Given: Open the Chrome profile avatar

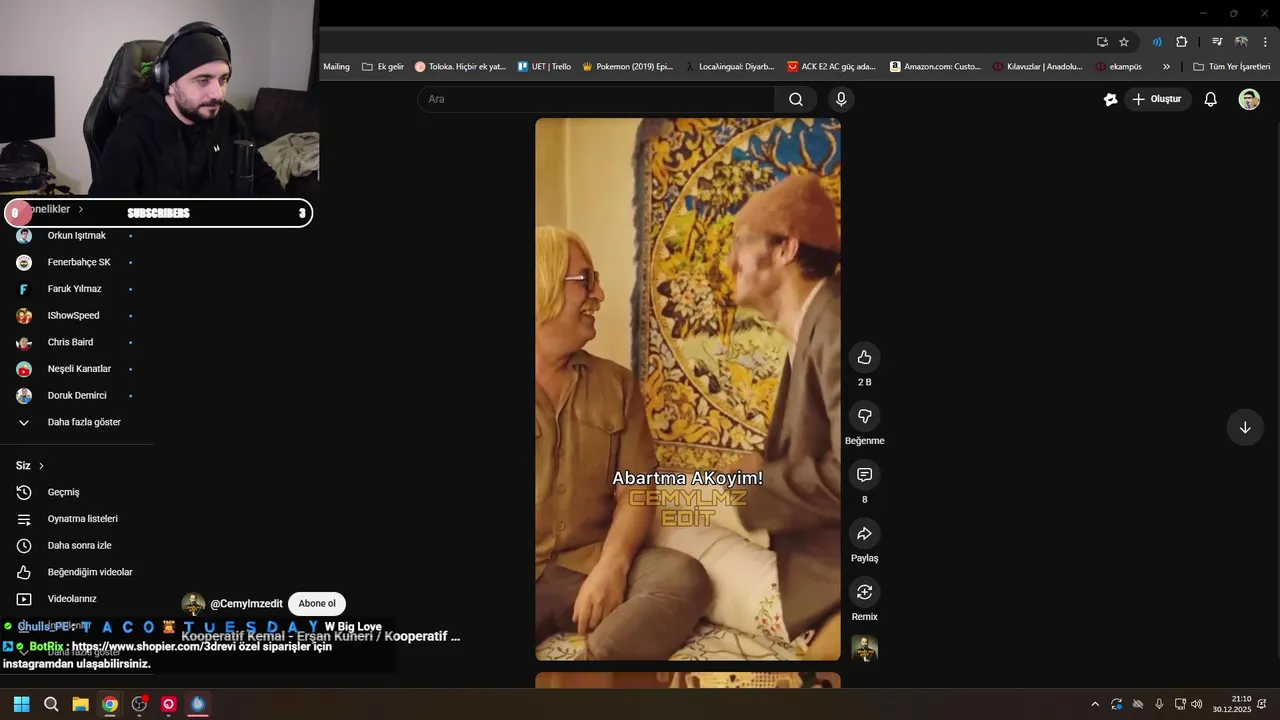Looking at the screenshot, I should point(1241,42).
